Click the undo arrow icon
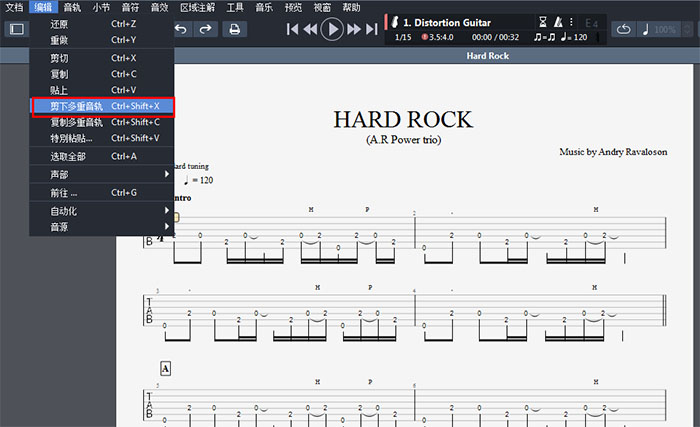Image resolution: width=700 pixels, height=427 pixels. click(180, 29)
